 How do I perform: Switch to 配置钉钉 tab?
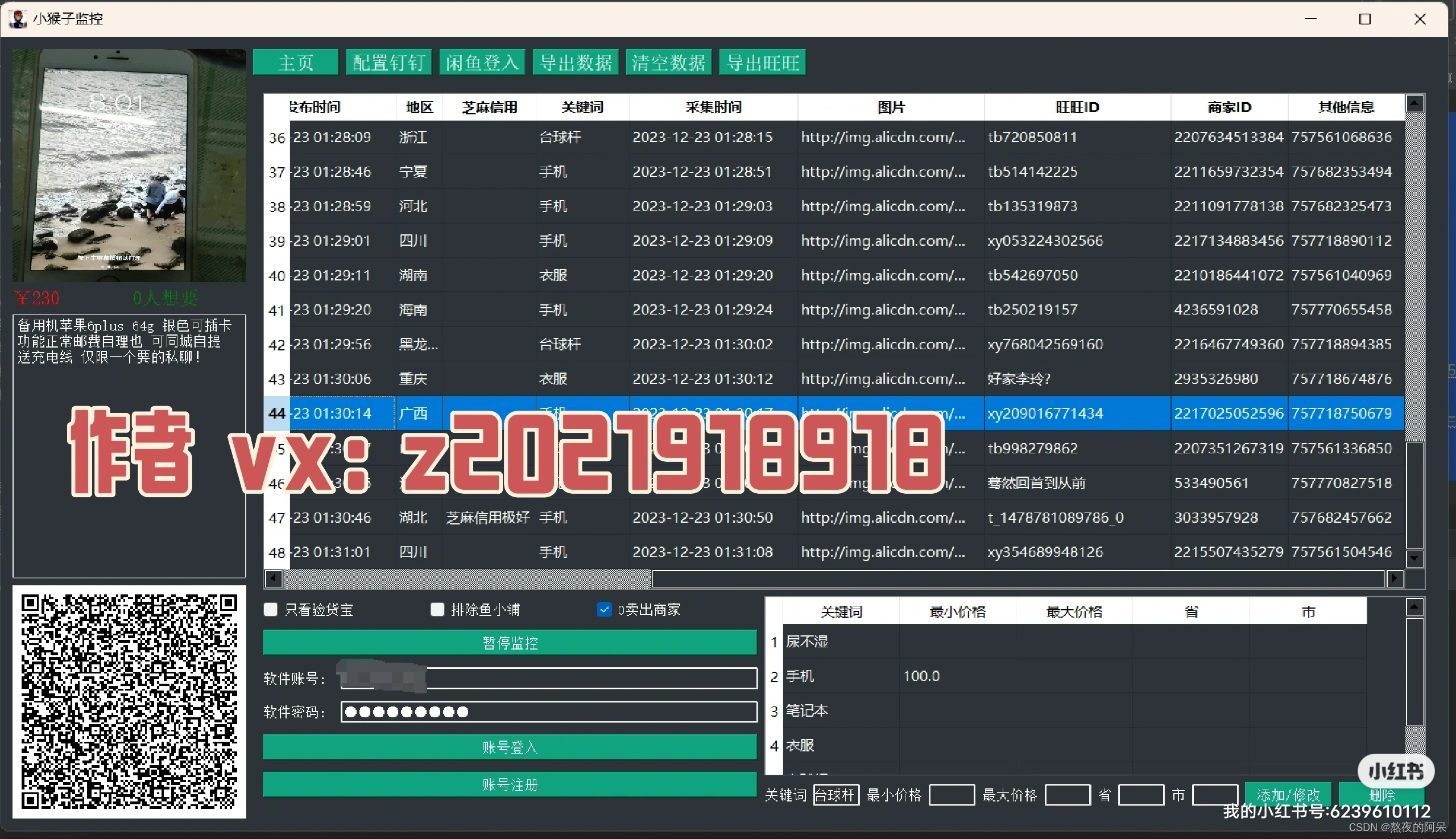point(388,62)
